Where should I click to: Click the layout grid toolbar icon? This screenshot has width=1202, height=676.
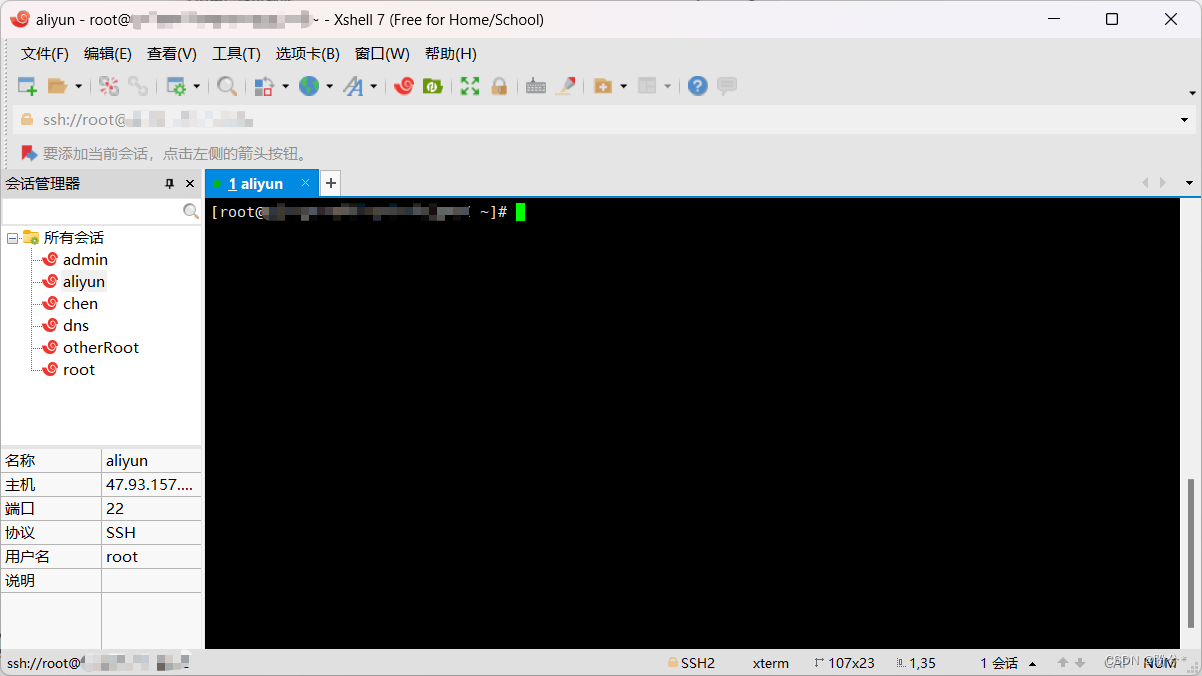(x=647, y=87)
